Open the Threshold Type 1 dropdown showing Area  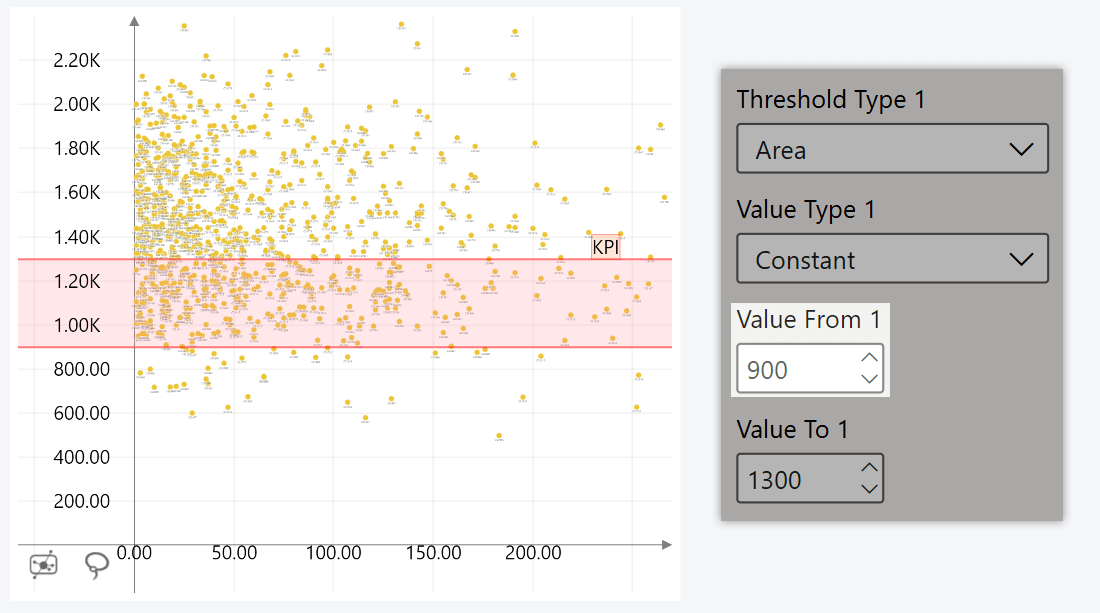point(892,148)
